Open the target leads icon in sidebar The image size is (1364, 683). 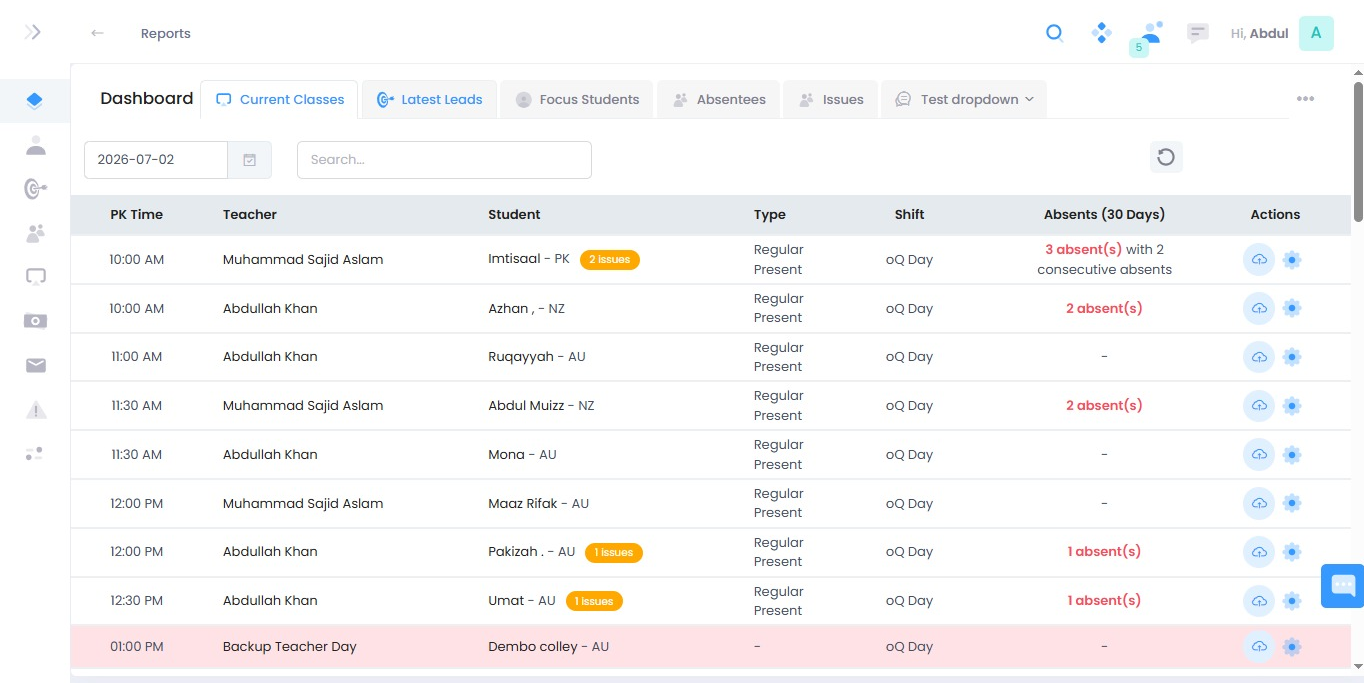[x=36, y=189]
